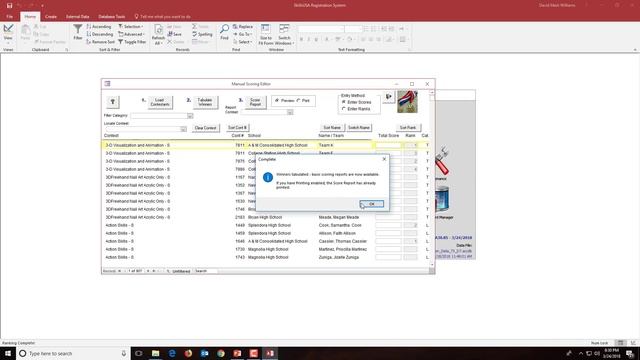Viewport: 640px width, 360px height.
Task: Open Firefox from taskbar
Action: click(x=188, y=353)
